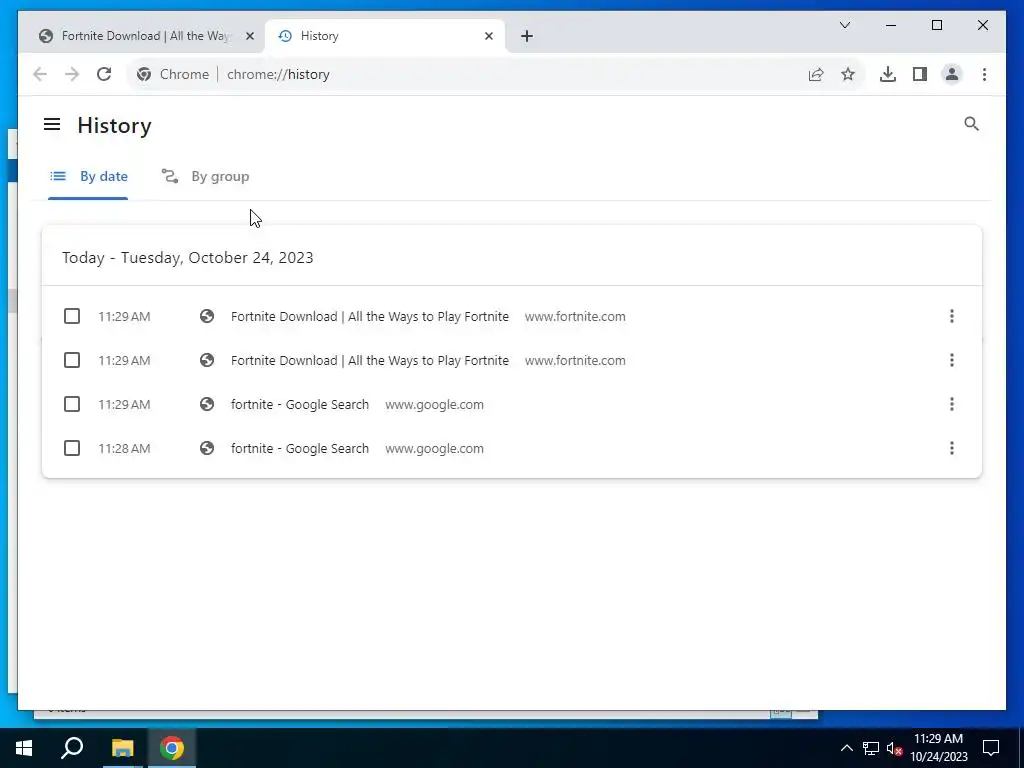The width and height of the screenshot is (1024, 768).
Task: Switch to By date view
Action: [x=89, y=176]
